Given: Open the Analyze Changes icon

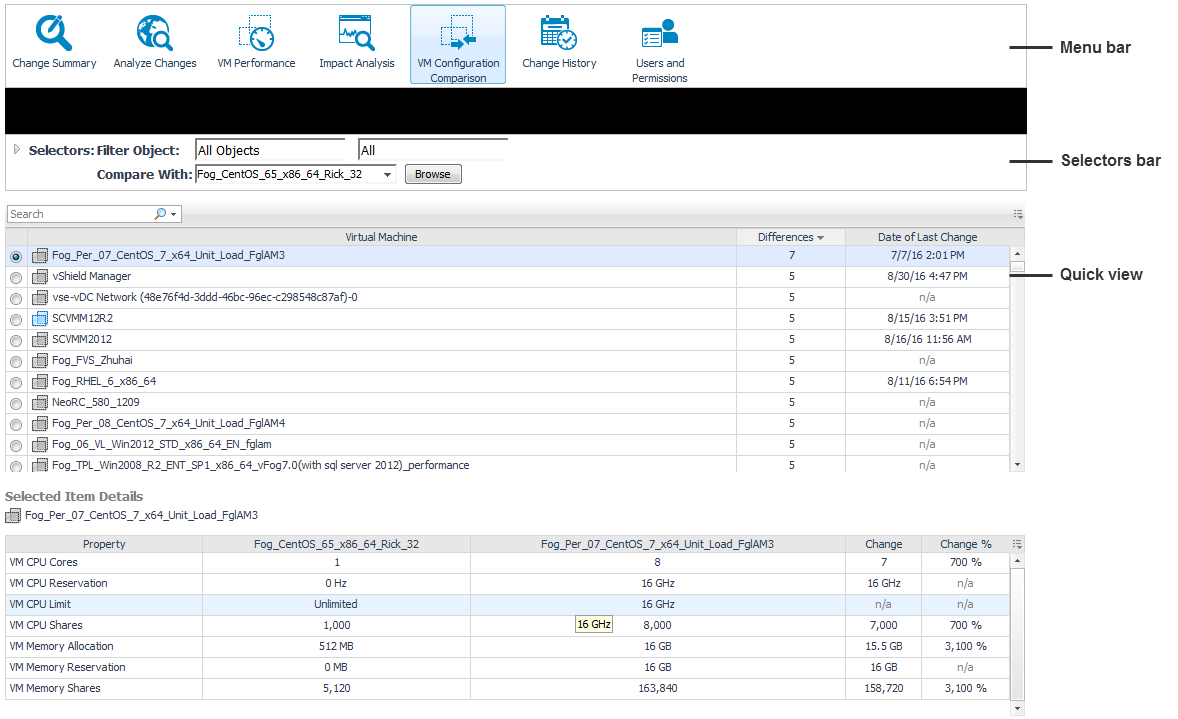Looking at the screenshot, I should click(x=155, y=35).
